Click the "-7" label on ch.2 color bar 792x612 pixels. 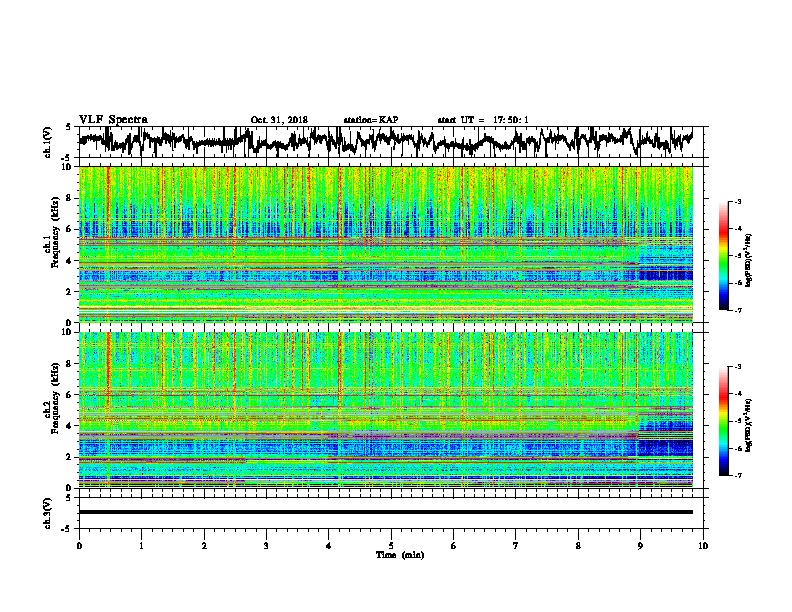737,476
